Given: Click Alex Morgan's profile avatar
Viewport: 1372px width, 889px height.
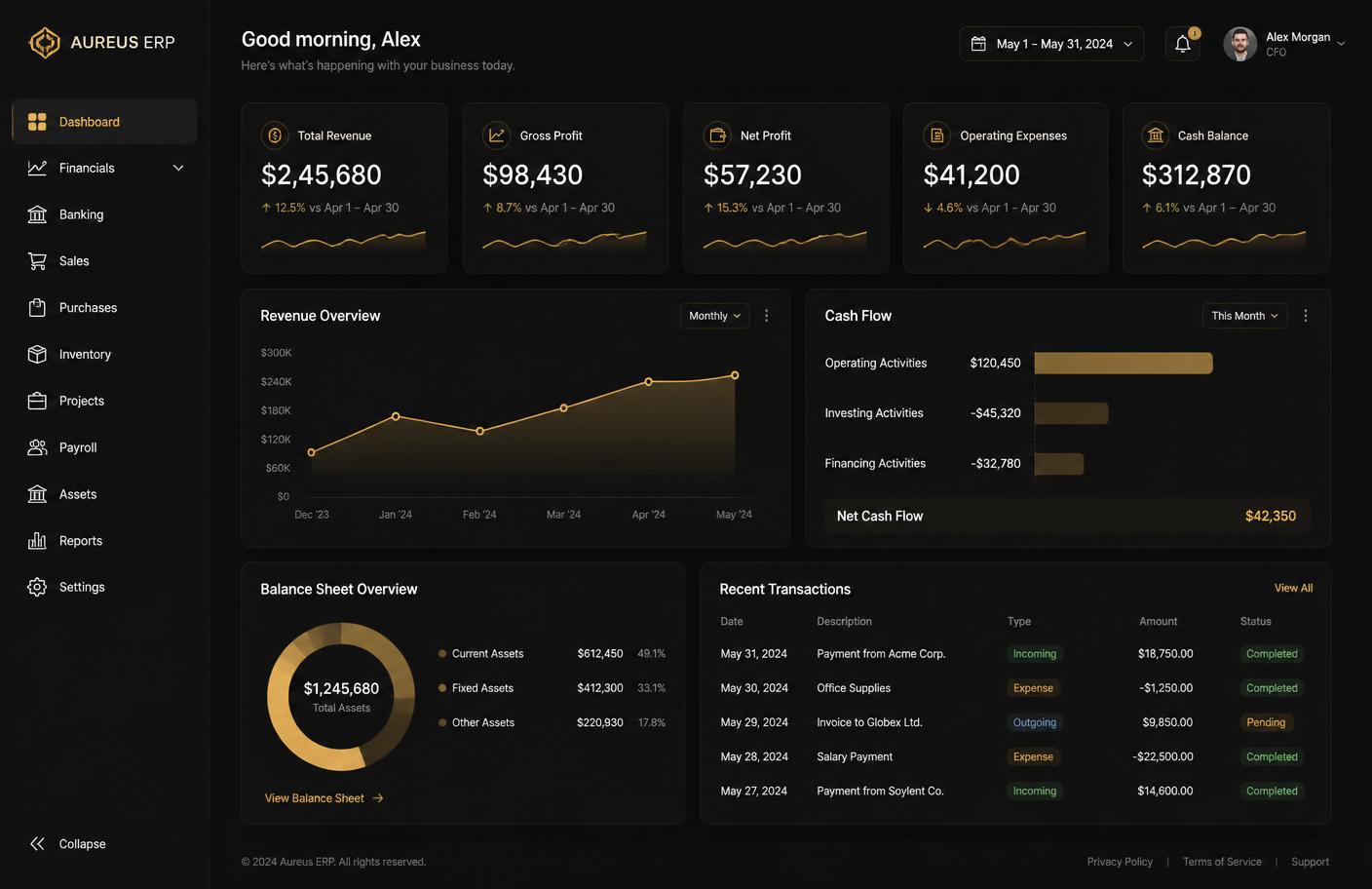Looking at the screenshot, I should click(1239, 44).
